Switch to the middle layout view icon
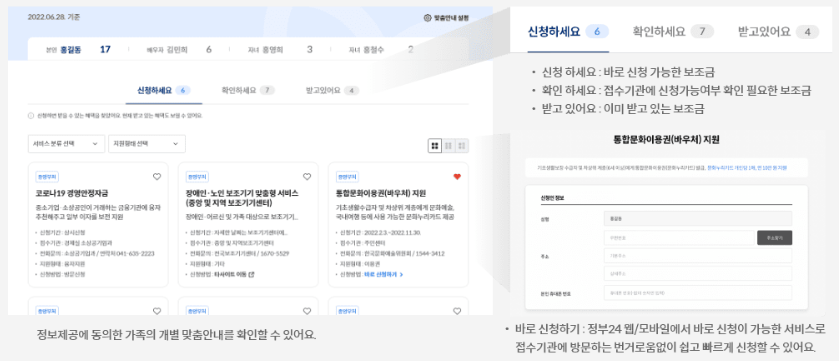Viewport: 839px width, 361px height. [x=448, y=145]
